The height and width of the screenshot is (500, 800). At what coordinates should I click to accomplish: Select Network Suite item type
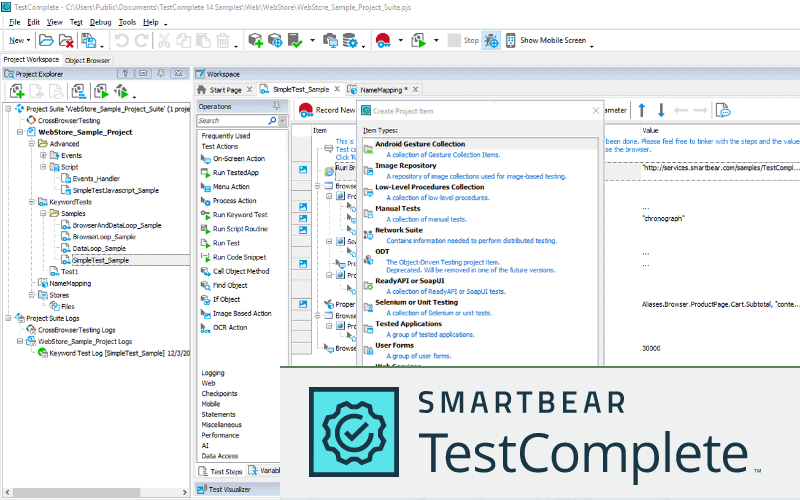pyautogui.click(x=481, y=235)
